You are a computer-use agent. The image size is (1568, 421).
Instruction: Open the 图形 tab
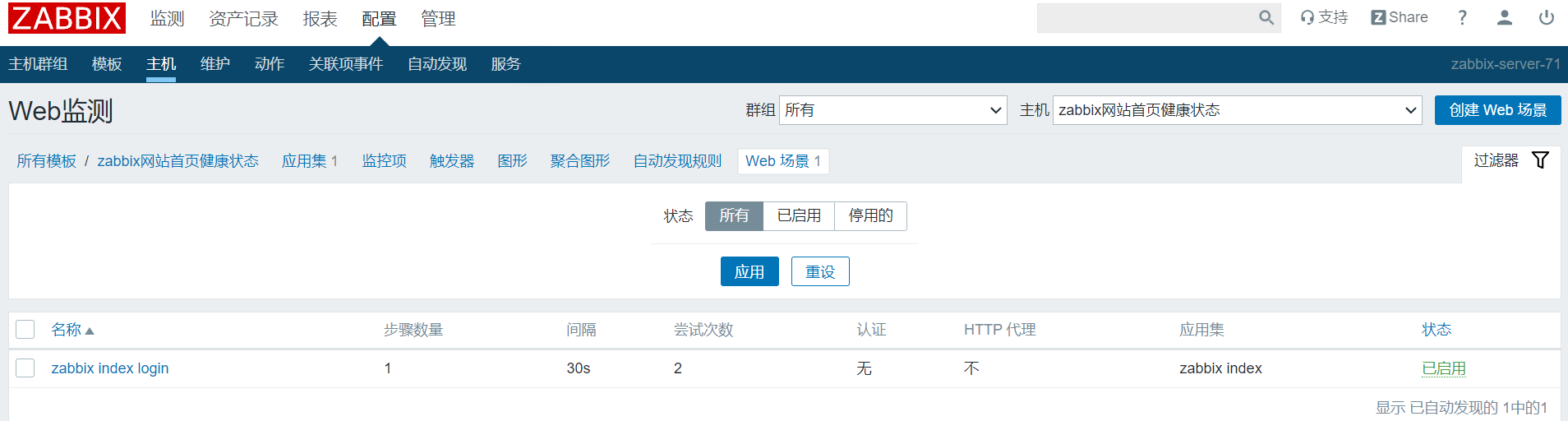click(x=513, y=161)
